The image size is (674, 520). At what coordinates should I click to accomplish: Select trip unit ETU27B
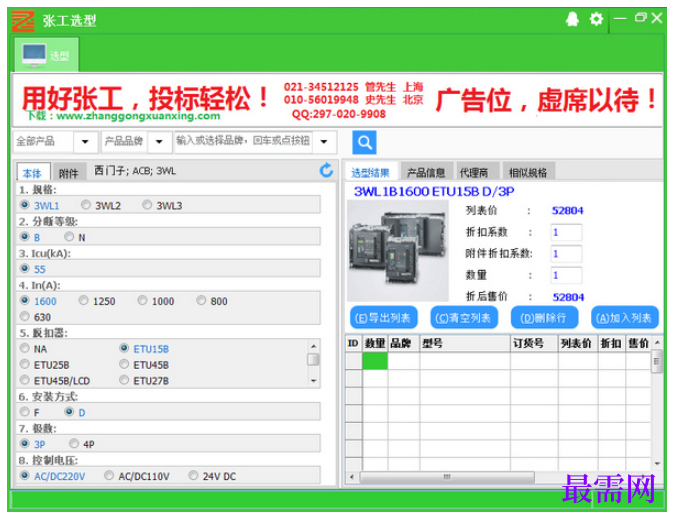(124, 380)
